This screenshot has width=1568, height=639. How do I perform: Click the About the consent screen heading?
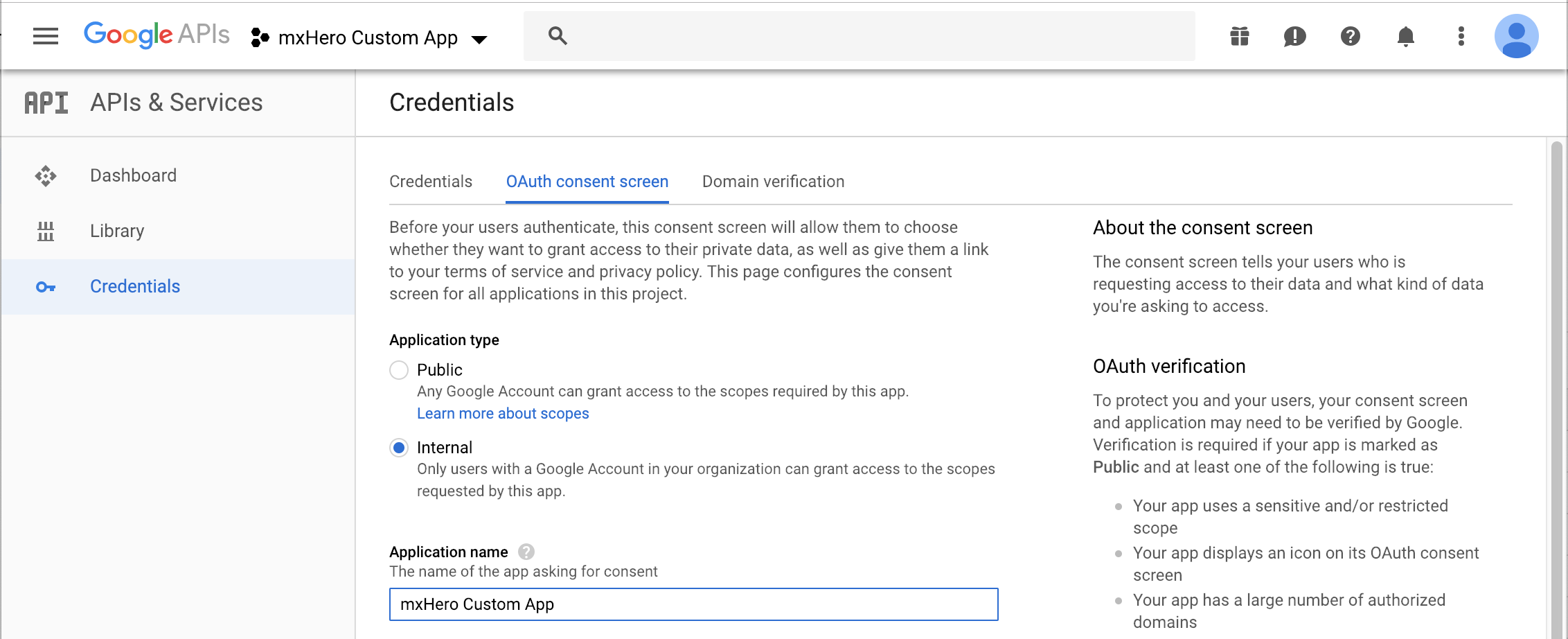(1203, 228)
